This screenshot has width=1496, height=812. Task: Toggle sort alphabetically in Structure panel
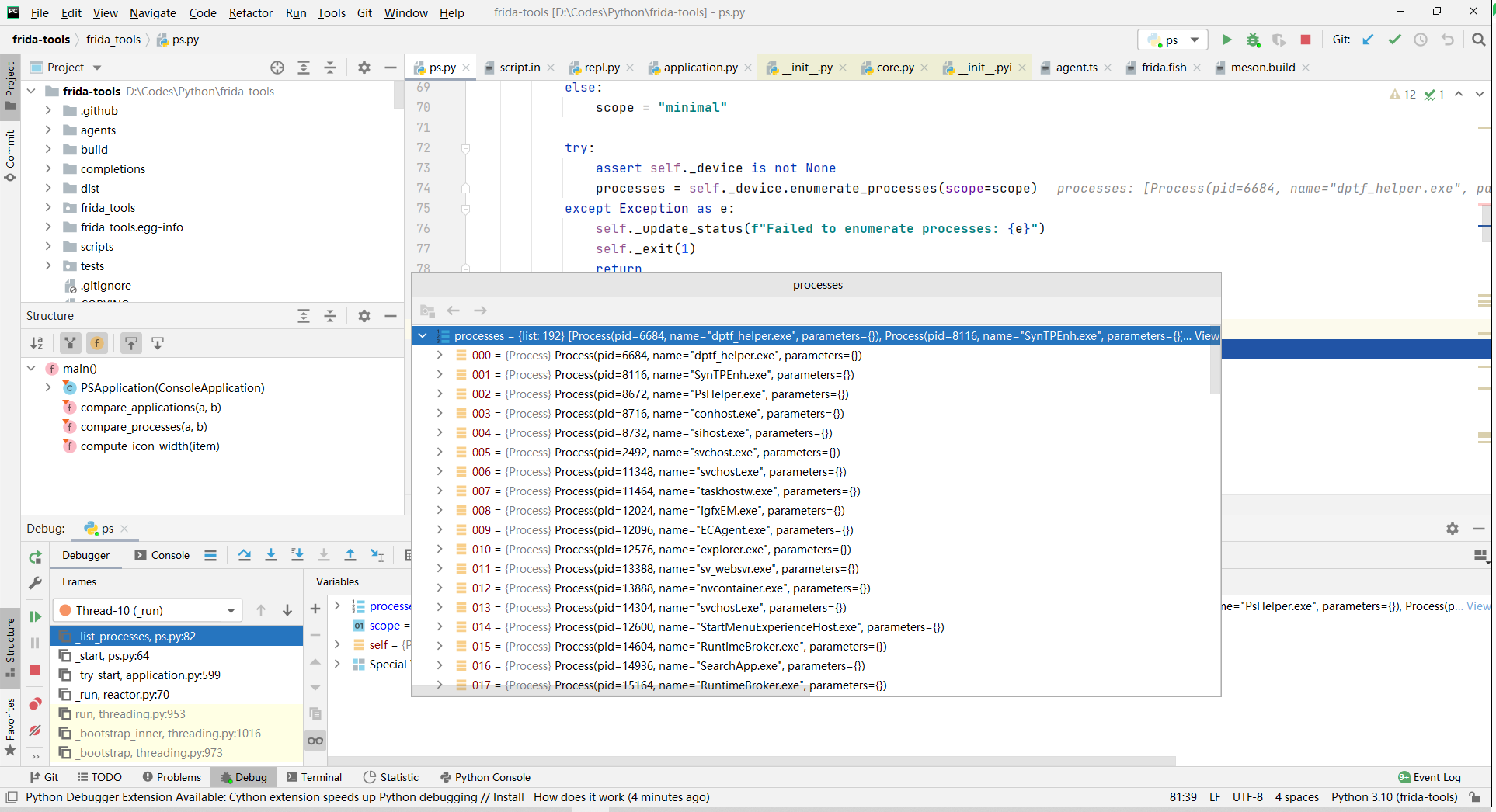[37, 343]
